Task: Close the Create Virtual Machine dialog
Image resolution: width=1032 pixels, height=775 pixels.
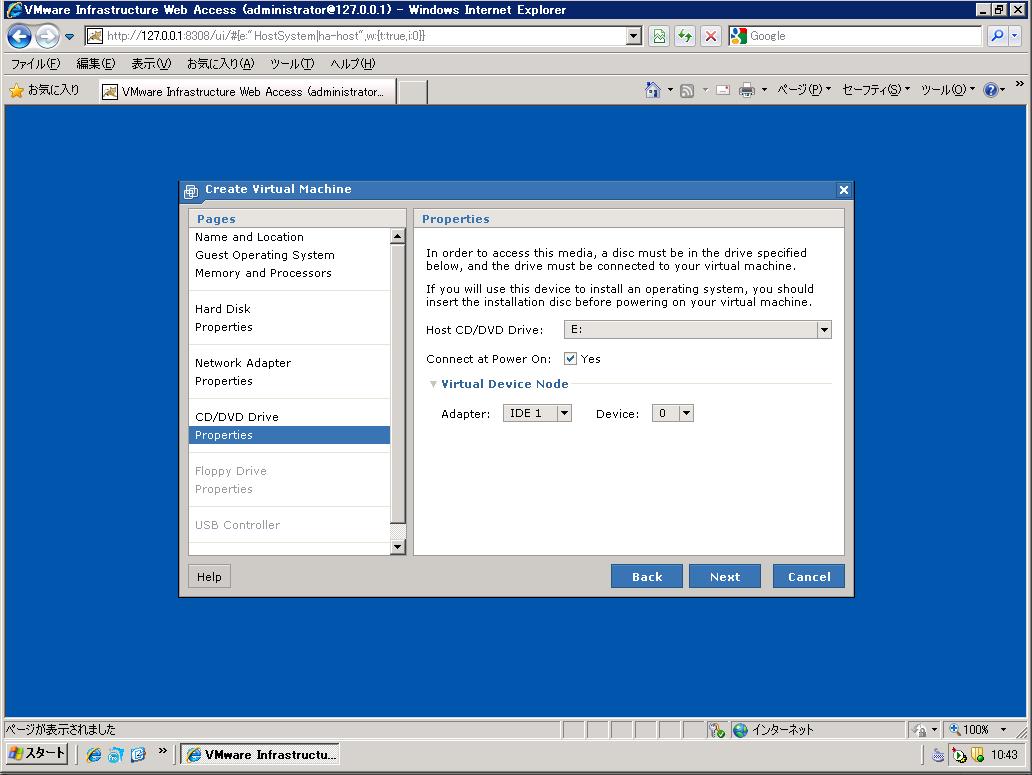Action: (x=844, y=190)
